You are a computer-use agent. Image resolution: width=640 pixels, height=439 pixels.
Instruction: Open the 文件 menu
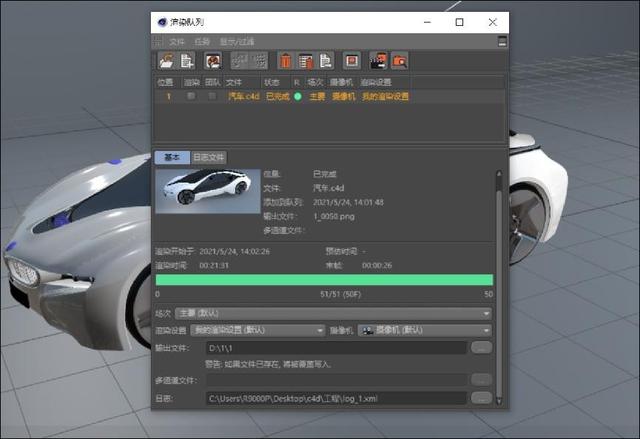(x=177, y=41)
